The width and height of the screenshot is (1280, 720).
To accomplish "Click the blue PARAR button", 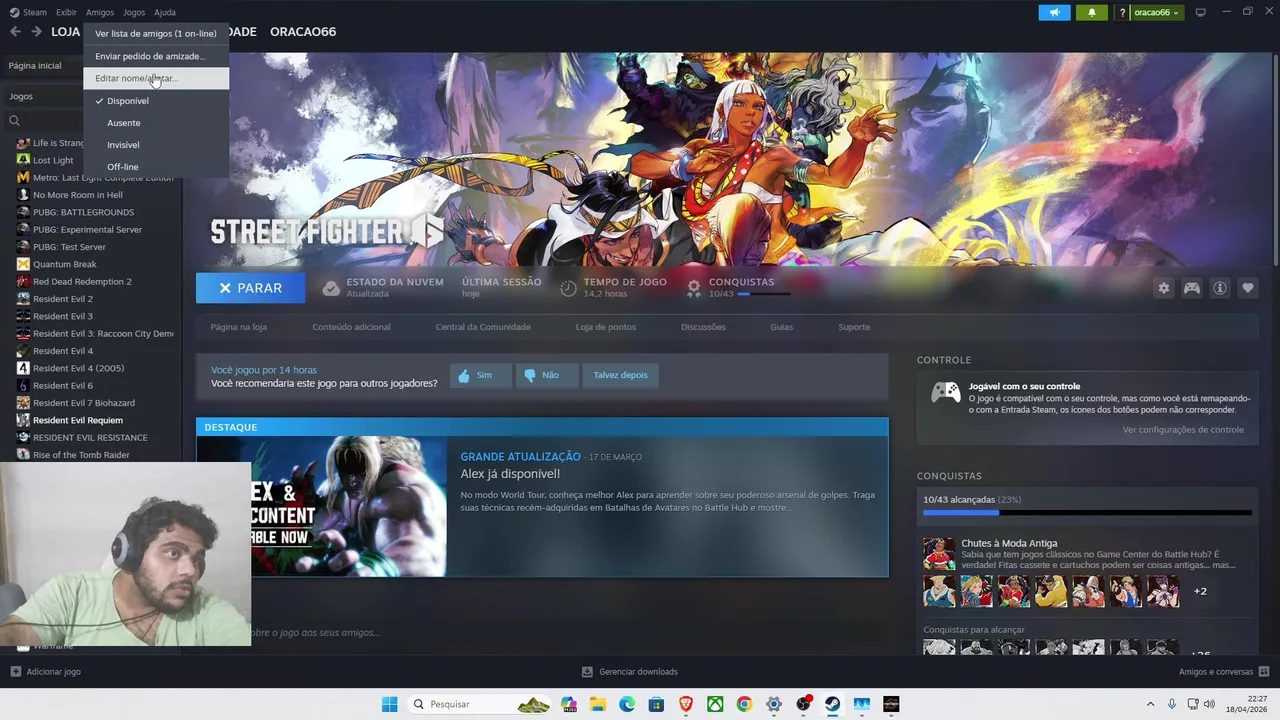I will (251, 288).
